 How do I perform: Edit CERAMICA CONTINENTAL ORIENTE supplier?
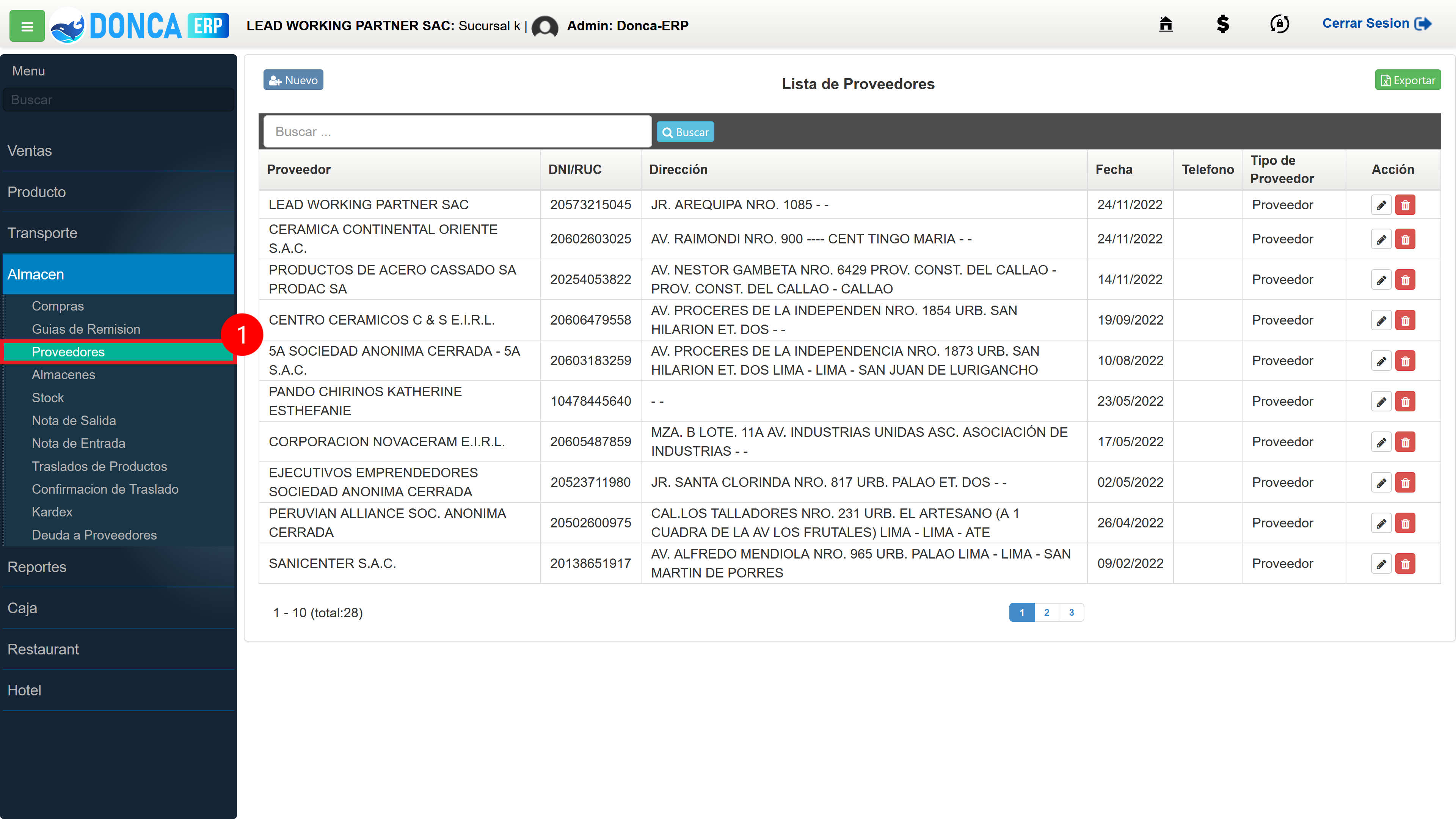pyautogui.click(x=1381, y=240)
